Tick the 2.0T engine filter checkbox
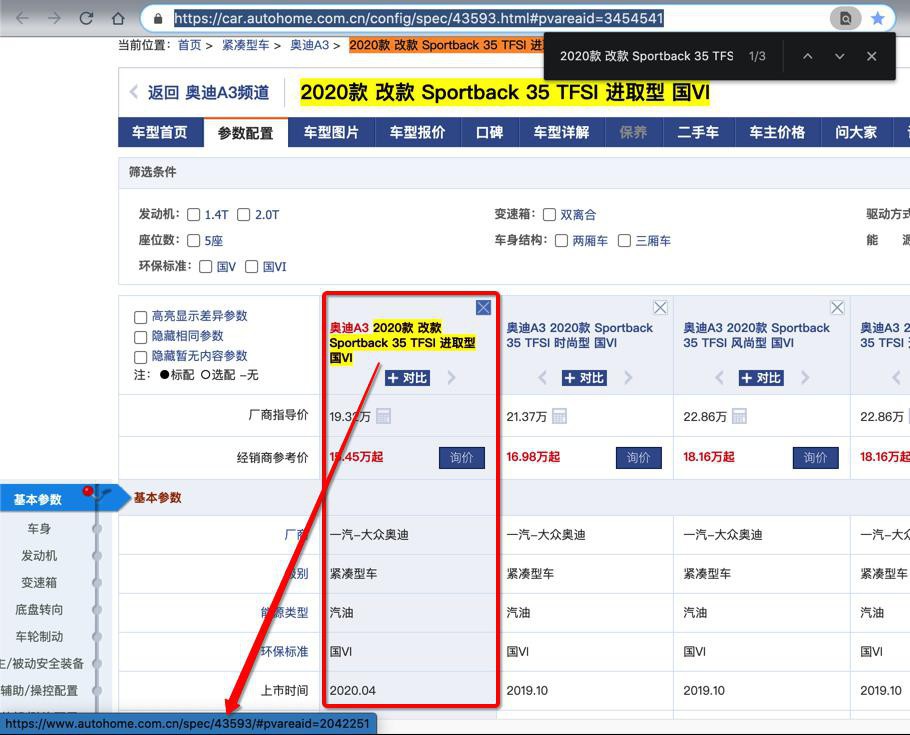The image size is (910, 735). 244,215
